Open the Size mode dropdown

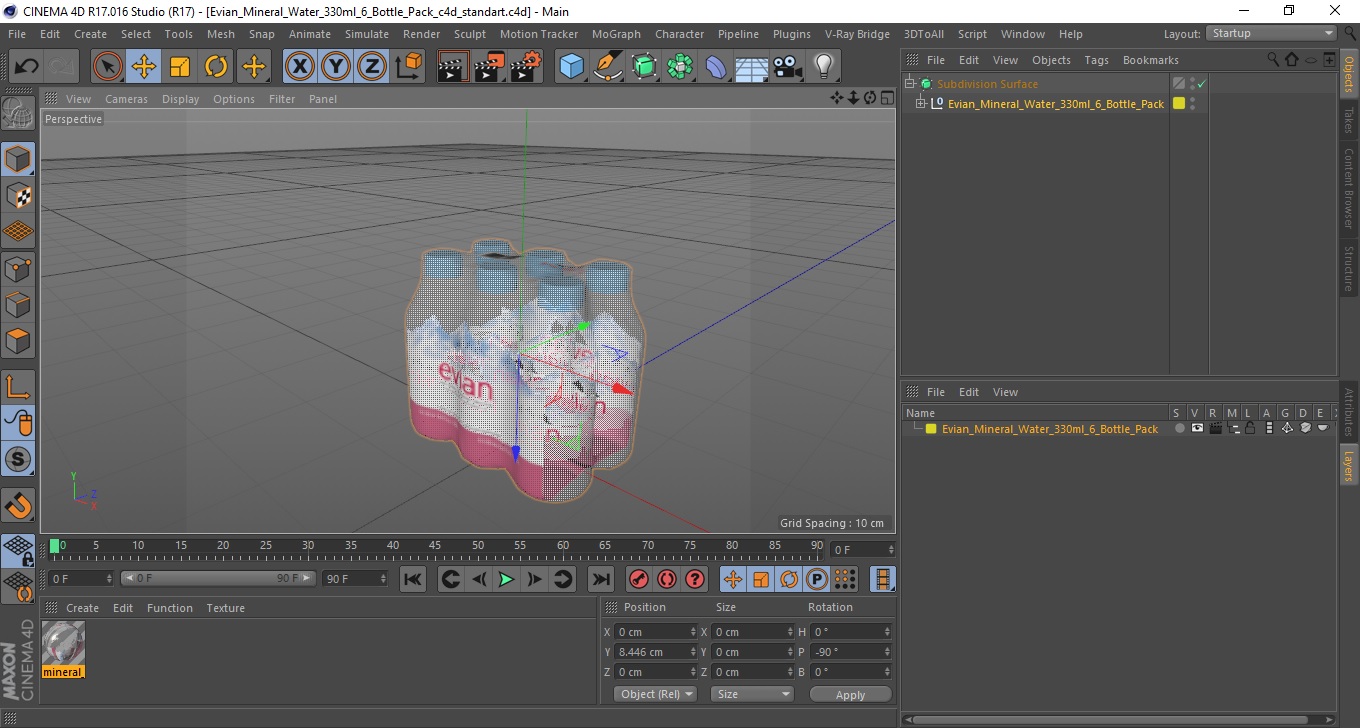point(752,694)
